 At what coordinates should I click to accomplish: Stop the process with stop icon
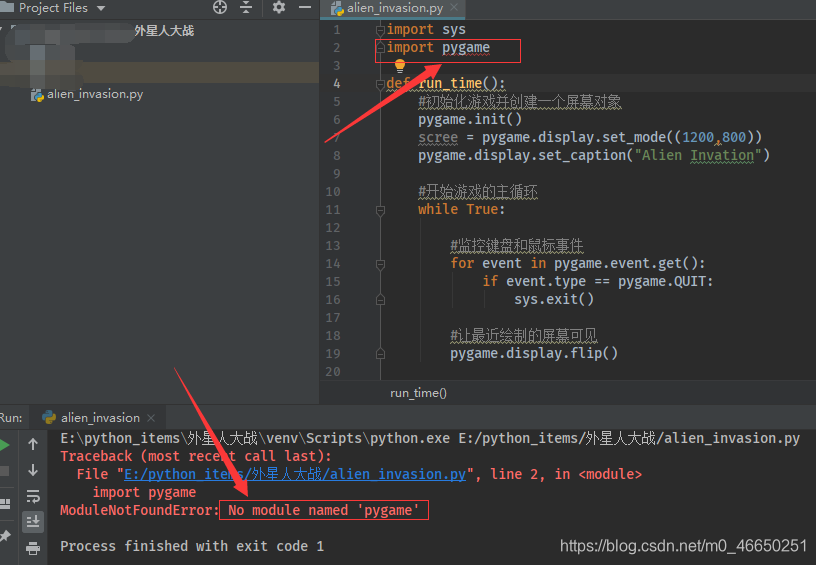coord(4,471)
